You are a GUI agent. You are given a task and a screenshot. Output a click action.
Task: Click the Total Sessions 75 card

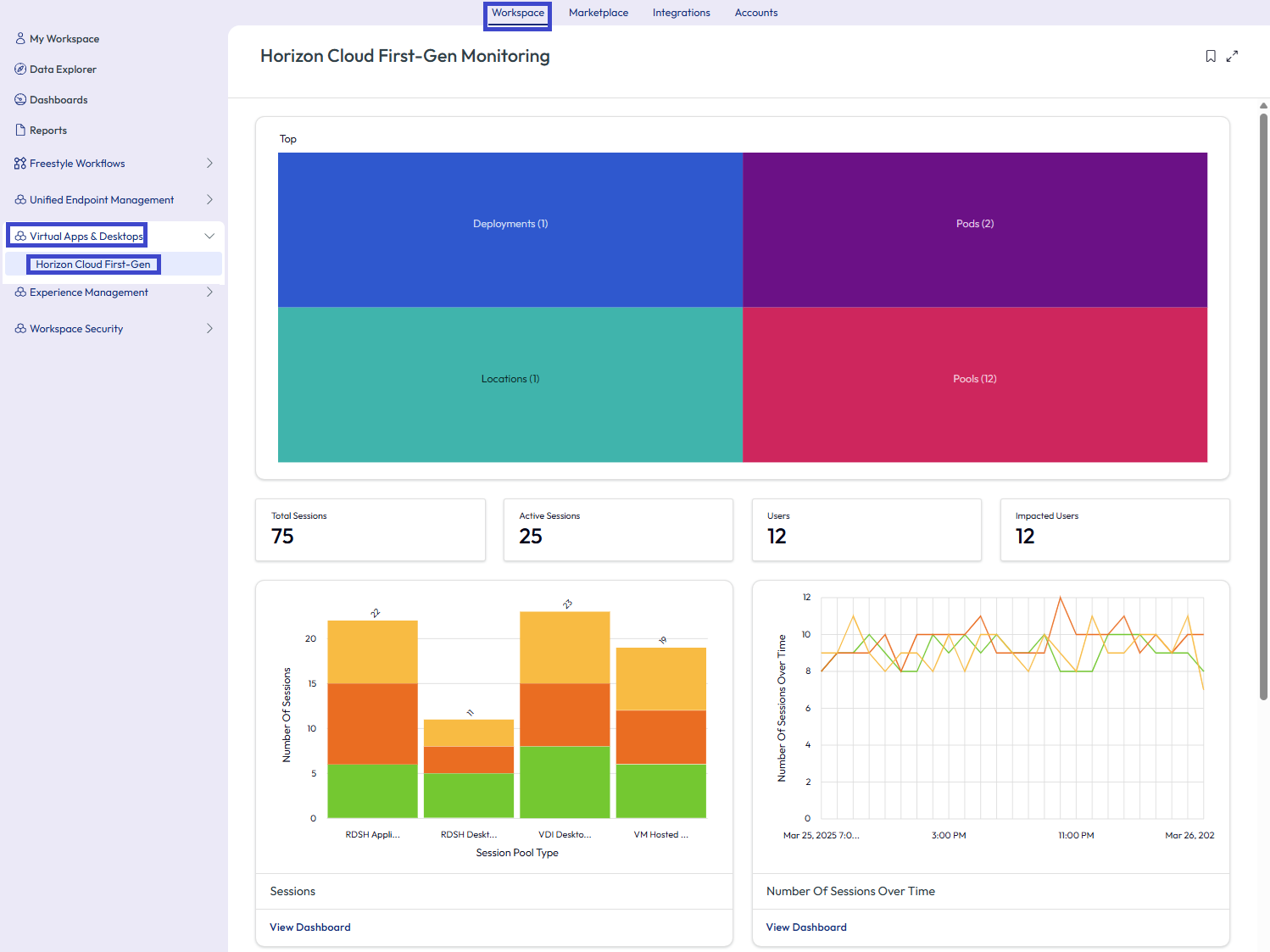tap(370, 530)
